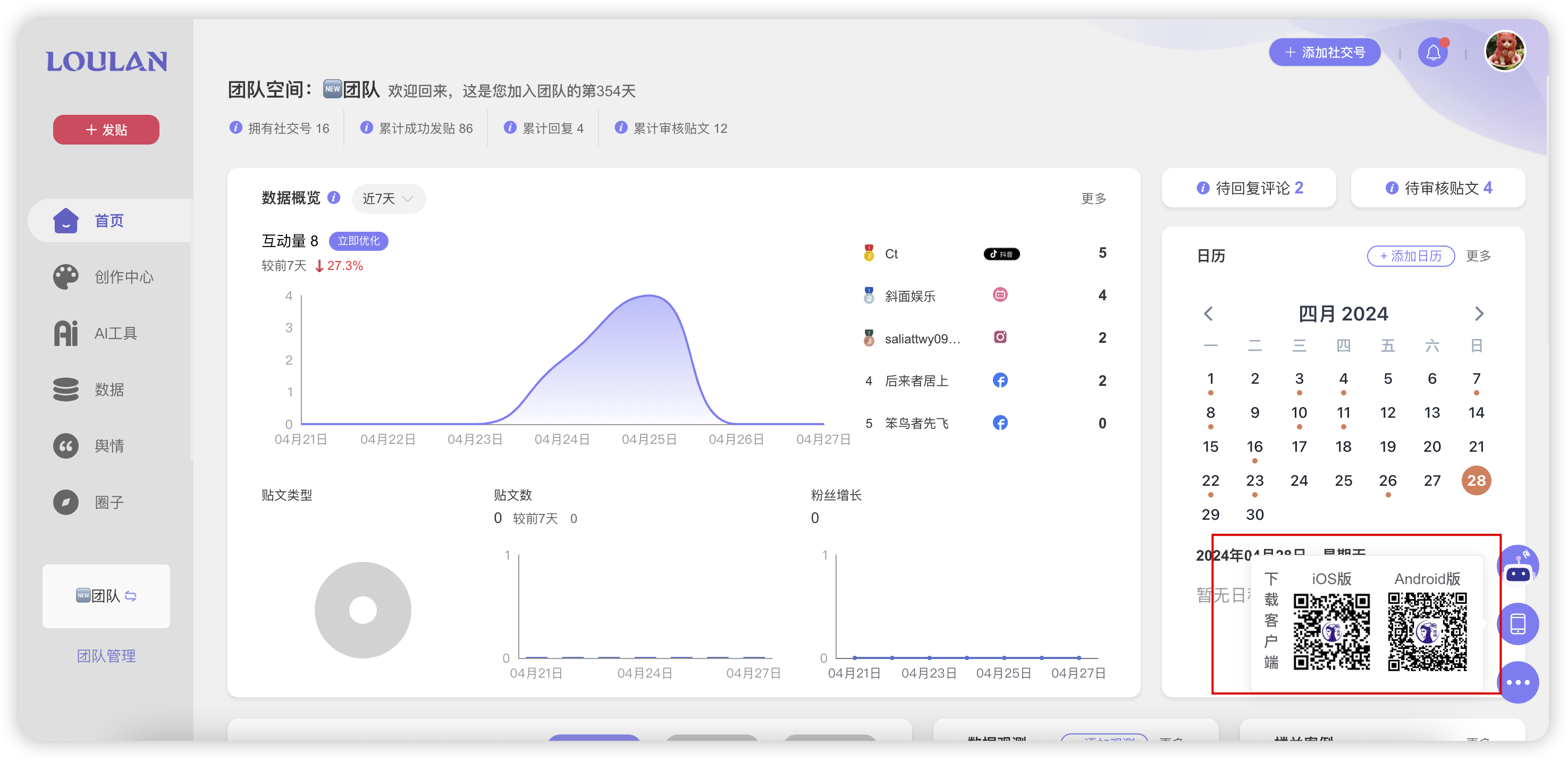The width and height of the screenshot is (1568, 760).
Task: Open the 近7天 time range dropdown
Action: click(x=389, y=198)
